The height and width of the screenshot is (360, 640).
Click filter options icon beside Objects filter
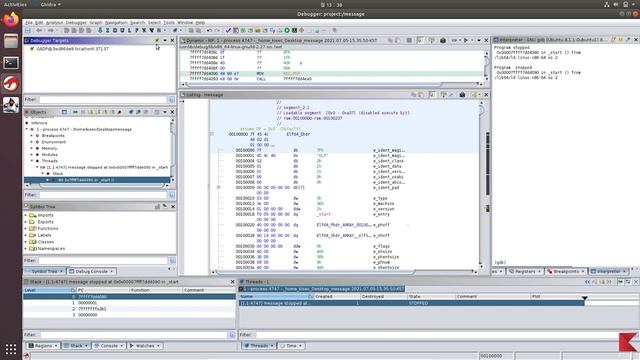point(172,195)
